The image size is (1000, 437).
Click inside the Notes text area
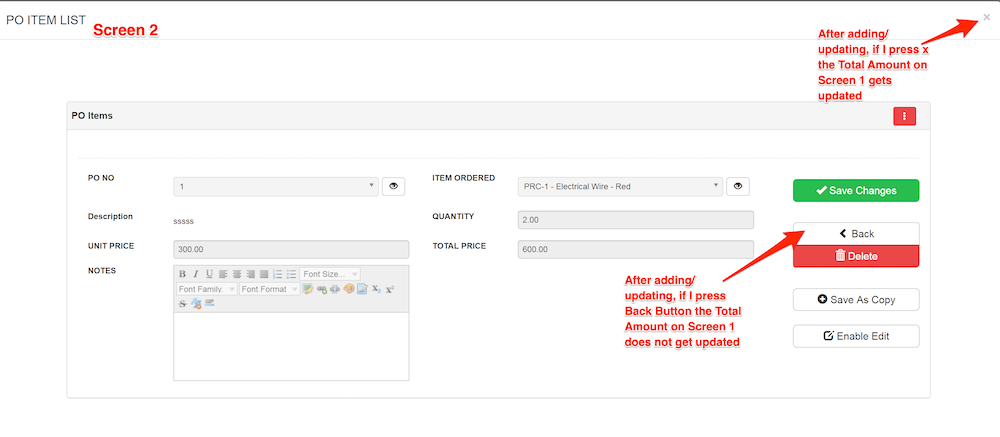point(291,346)
